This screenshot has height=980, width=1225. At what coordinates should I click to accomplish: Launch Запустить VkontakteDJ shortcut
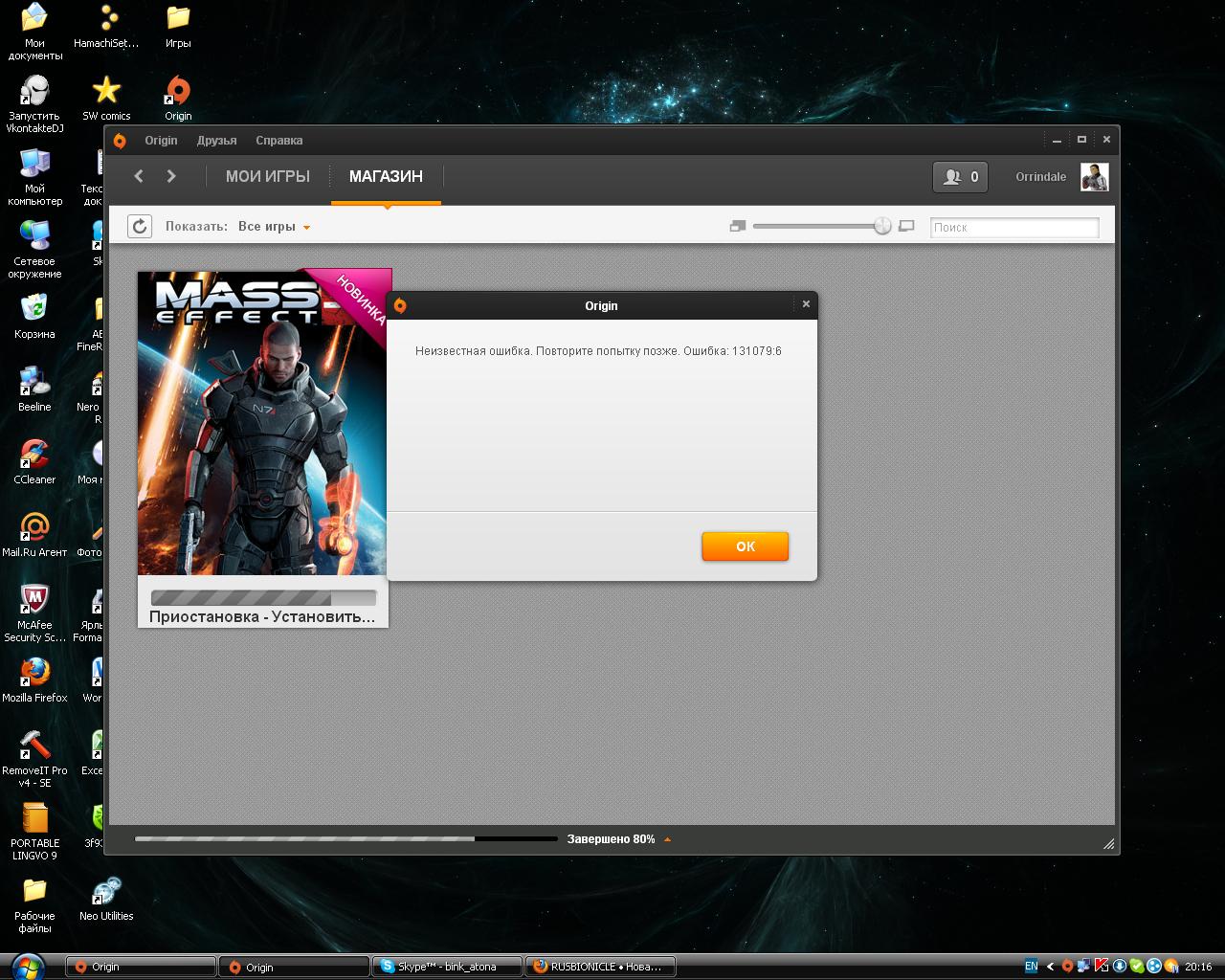34,104
